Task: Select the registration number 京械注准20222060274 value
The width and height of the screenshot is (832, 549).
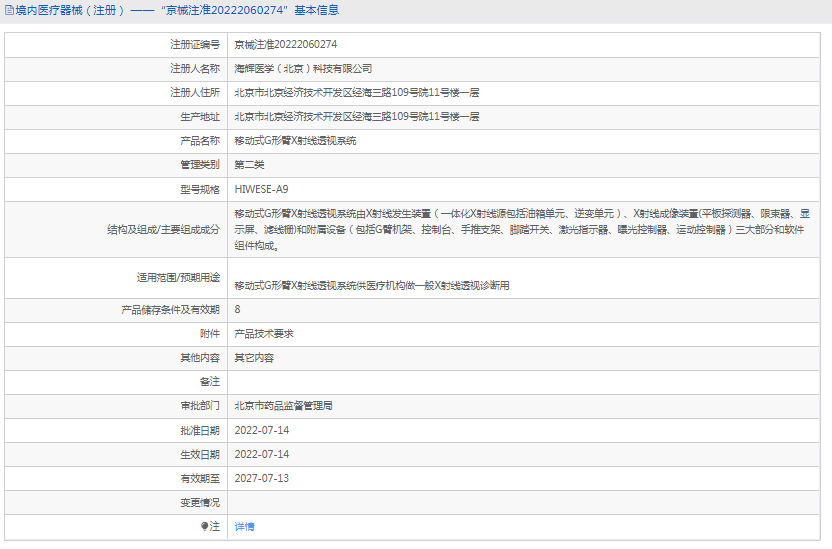Action: [x=285, y=45]
